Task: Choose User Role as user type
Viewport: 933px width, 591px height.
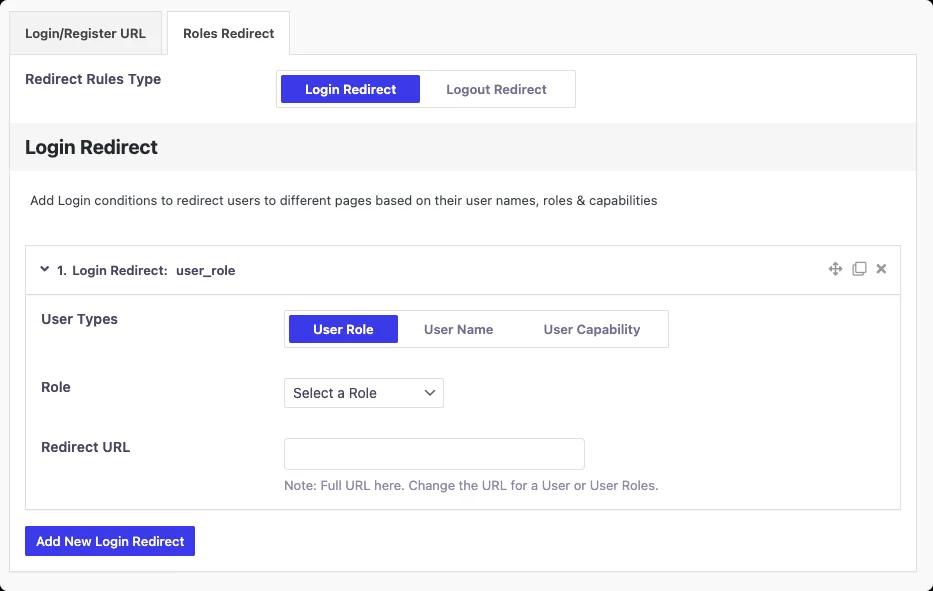Action: click(x=343, y=329)
